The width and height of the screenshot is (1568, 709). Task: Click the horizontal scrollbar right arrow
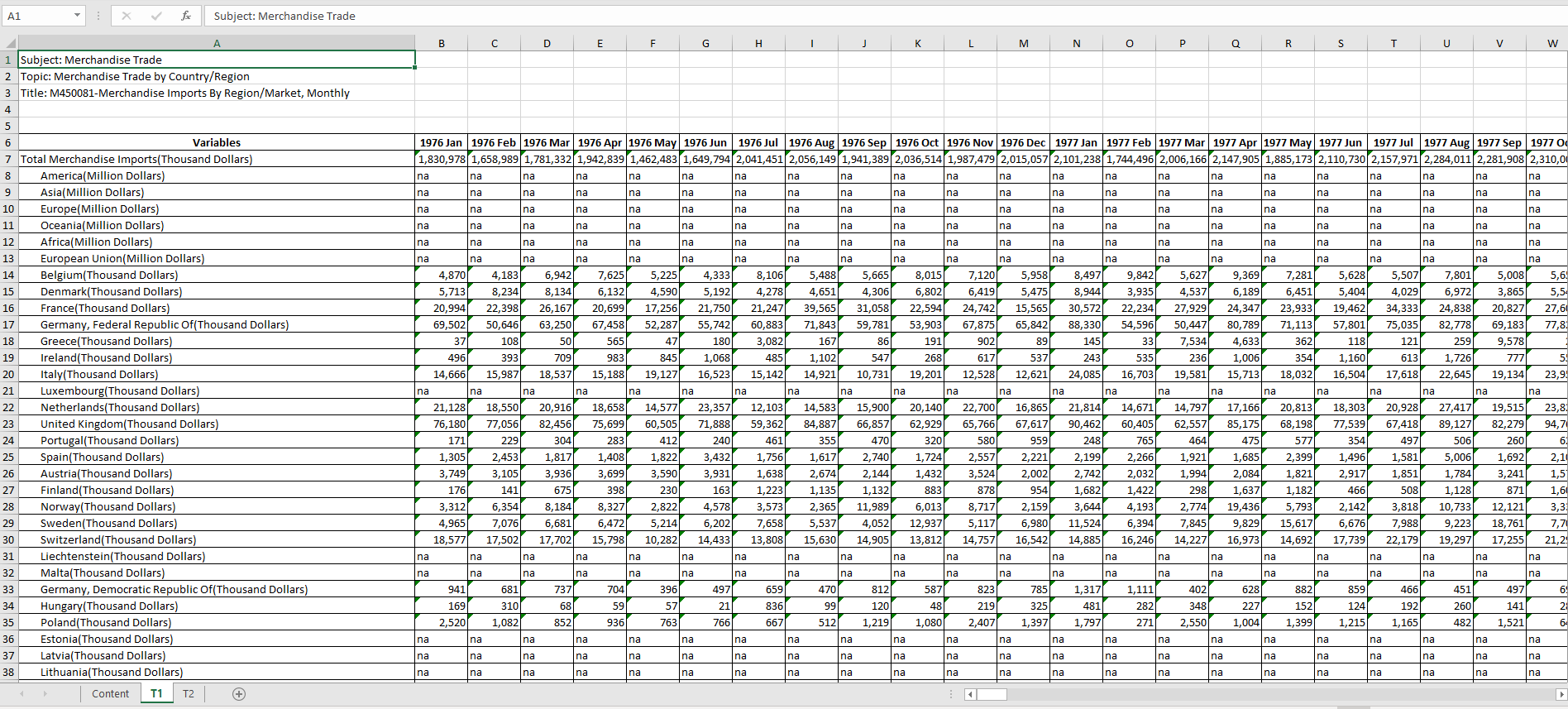click(x=1561, y=695)
